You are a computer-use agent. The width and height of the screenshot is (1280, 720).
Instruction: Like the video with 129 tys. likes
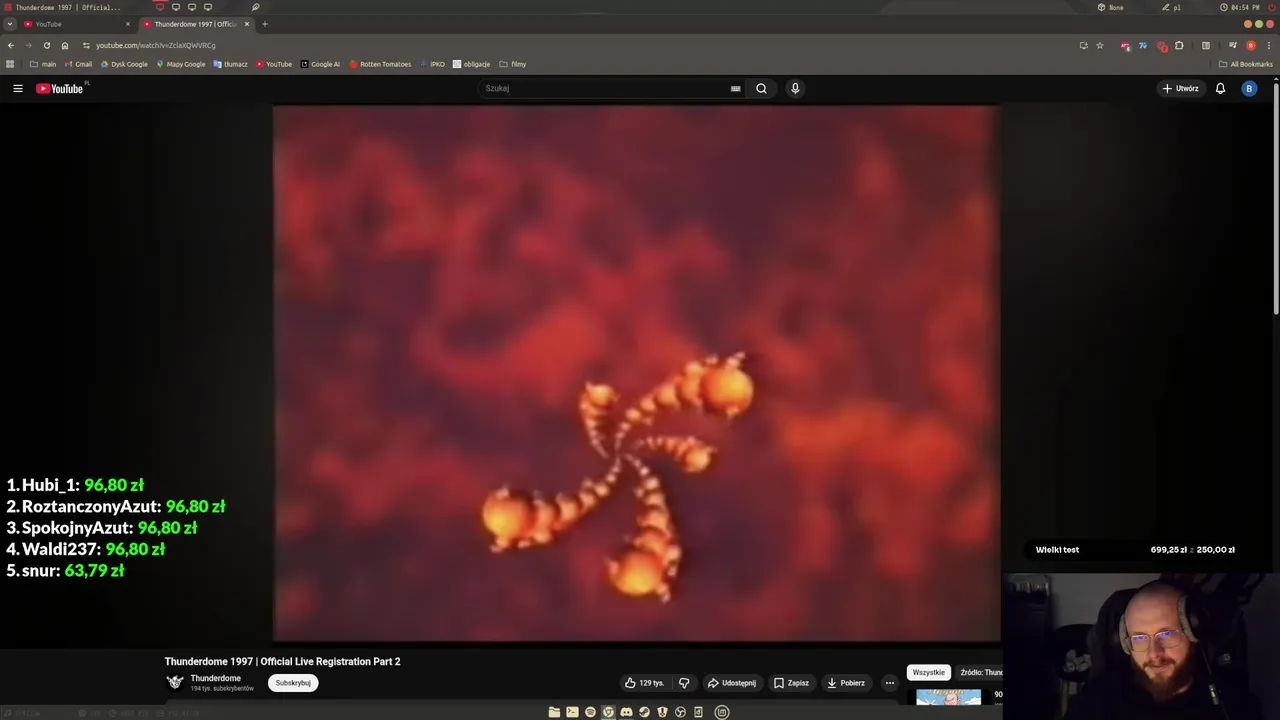tap(644, 683)
